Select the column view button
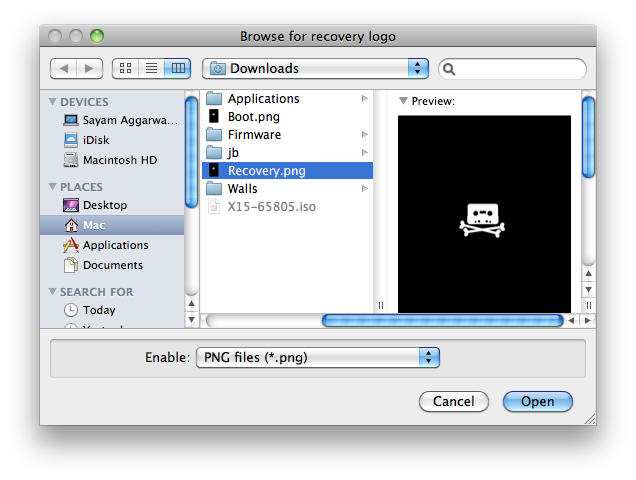This screenshot has height=480, width=636. point(178,68)
